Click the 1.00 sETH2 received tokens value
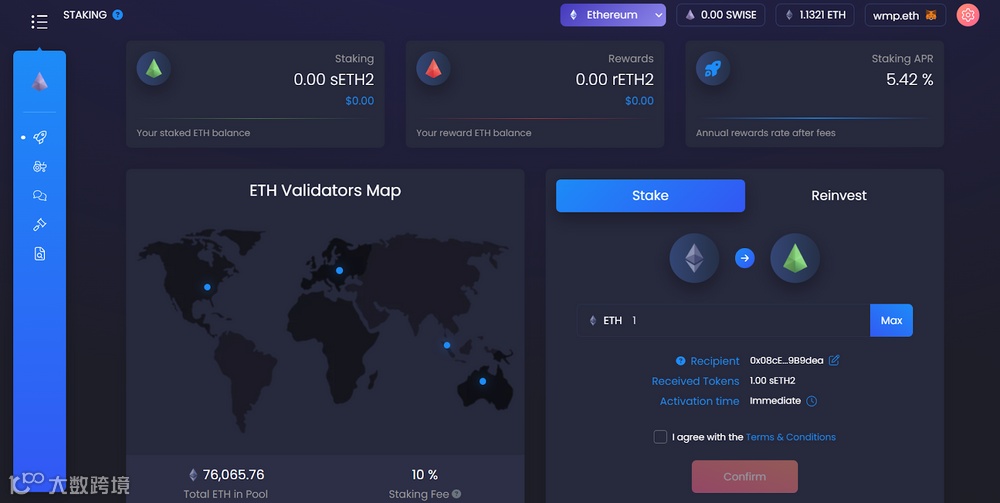 click(772, 381)
